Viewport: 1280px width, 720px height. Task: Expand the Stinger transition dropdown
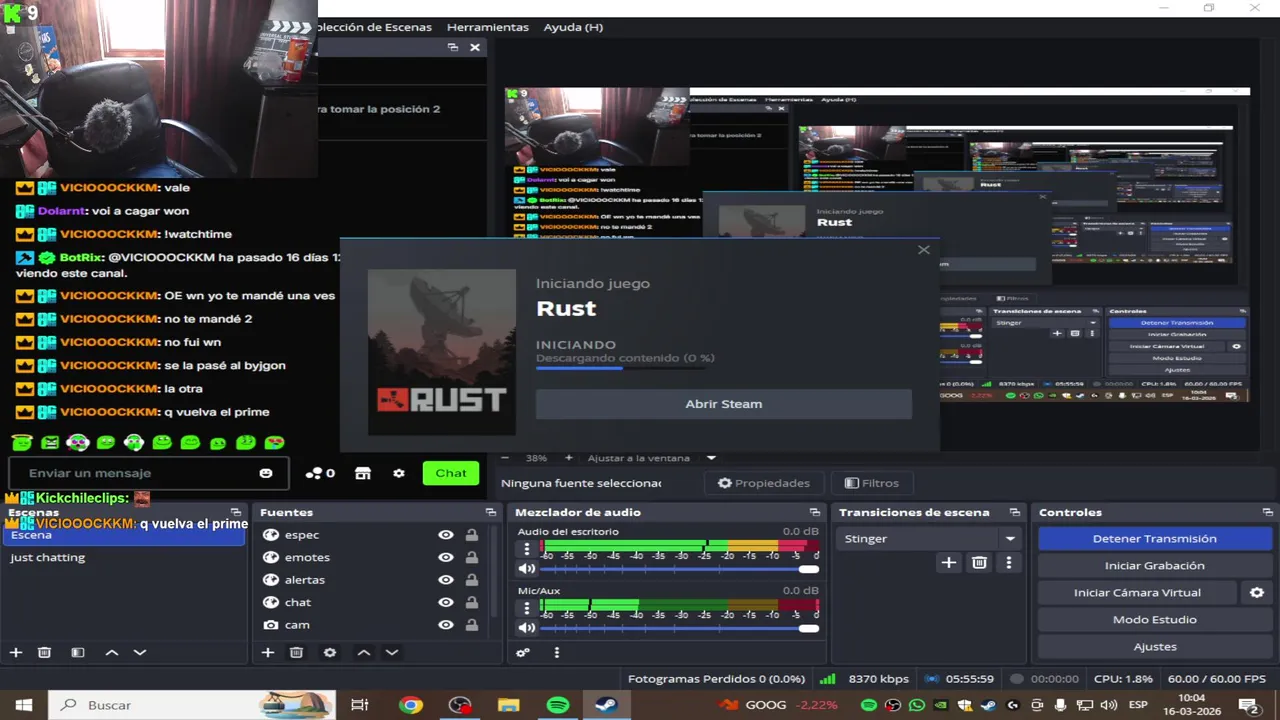1010,538
